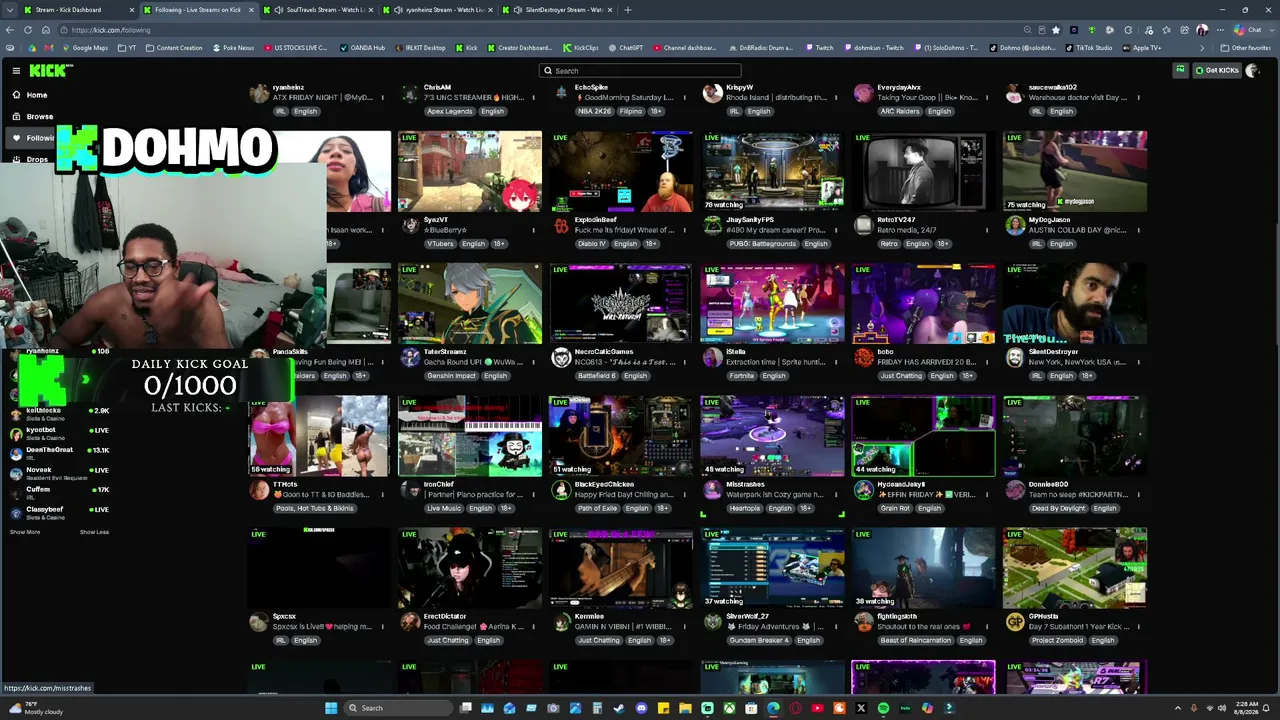Click the green icon left of Get KICKs
The height and width of the screenshot is (720, 1280).
pos(1181,70)
